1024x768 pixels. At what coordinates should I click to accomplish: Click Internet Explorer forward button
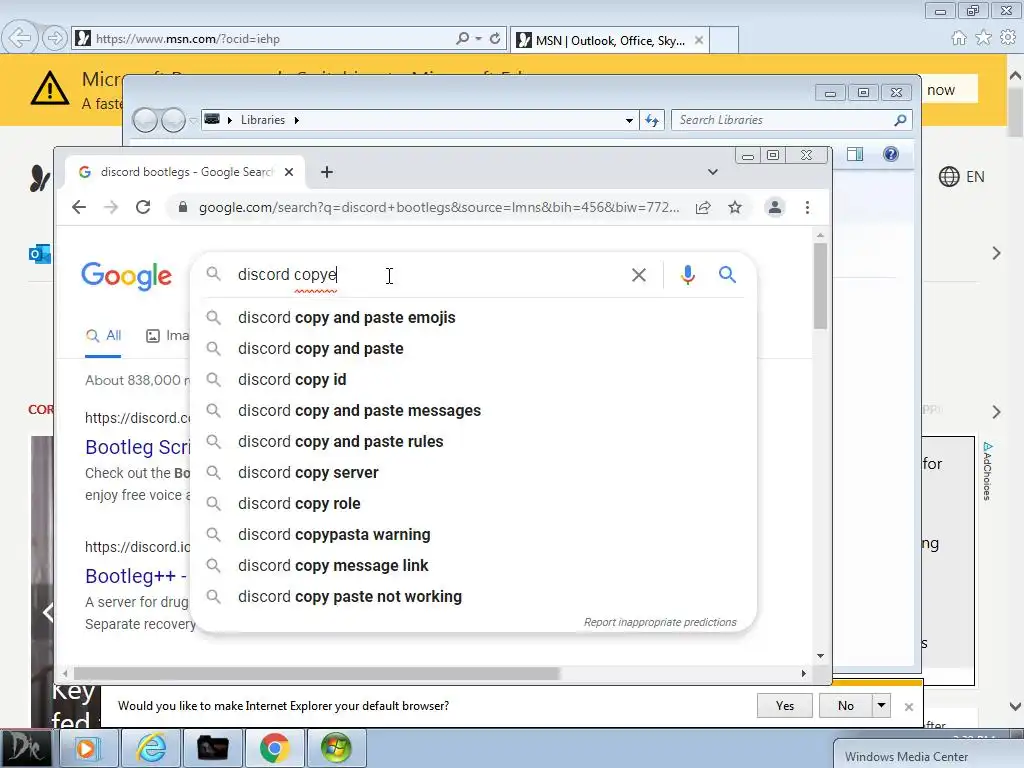[54, 38]
